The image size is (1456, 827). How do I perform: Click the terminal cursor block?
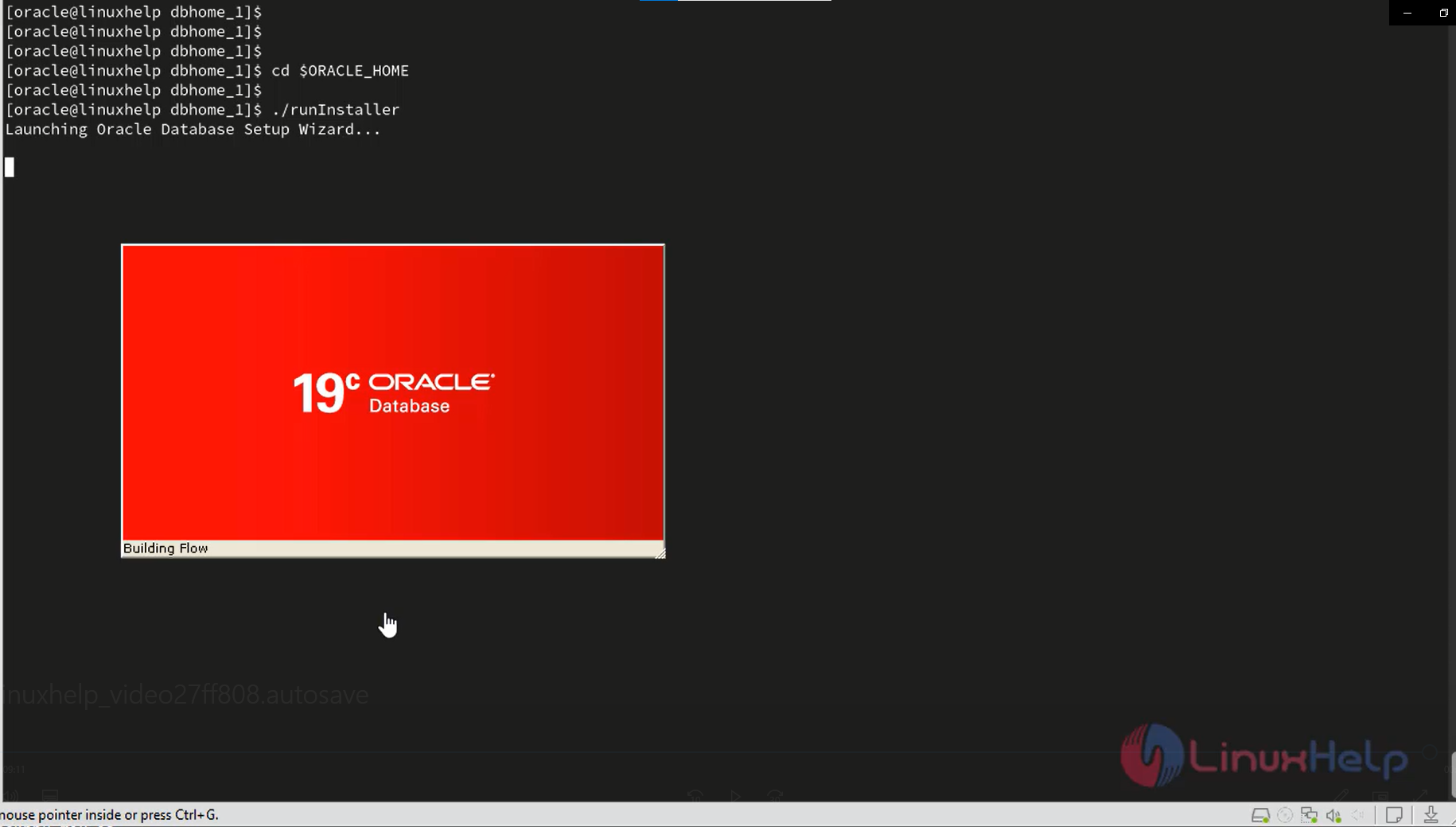10,167
